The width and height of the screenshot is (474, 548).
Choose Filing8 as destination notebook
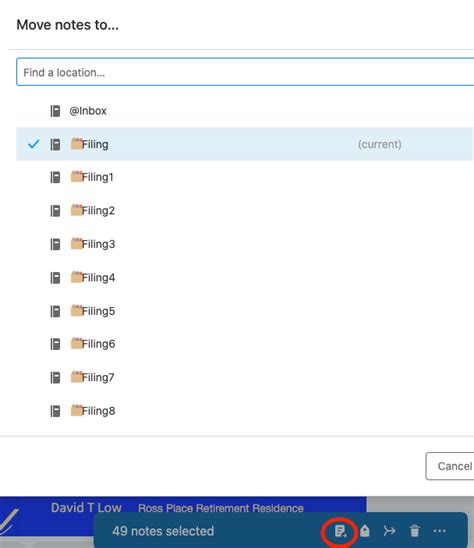245,411
